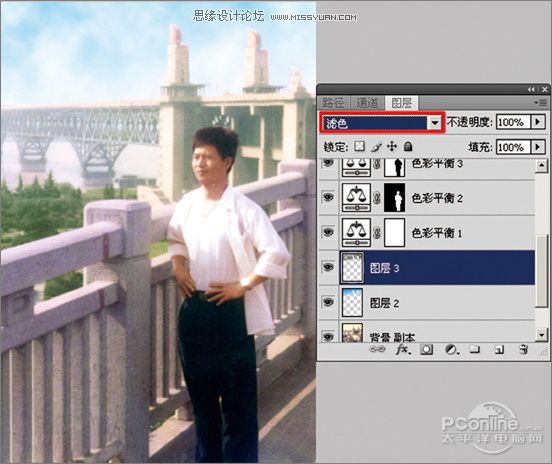Collapse the panel with double-arrow icon
Viewport: 552px width, 464px height.
[531, 90]
